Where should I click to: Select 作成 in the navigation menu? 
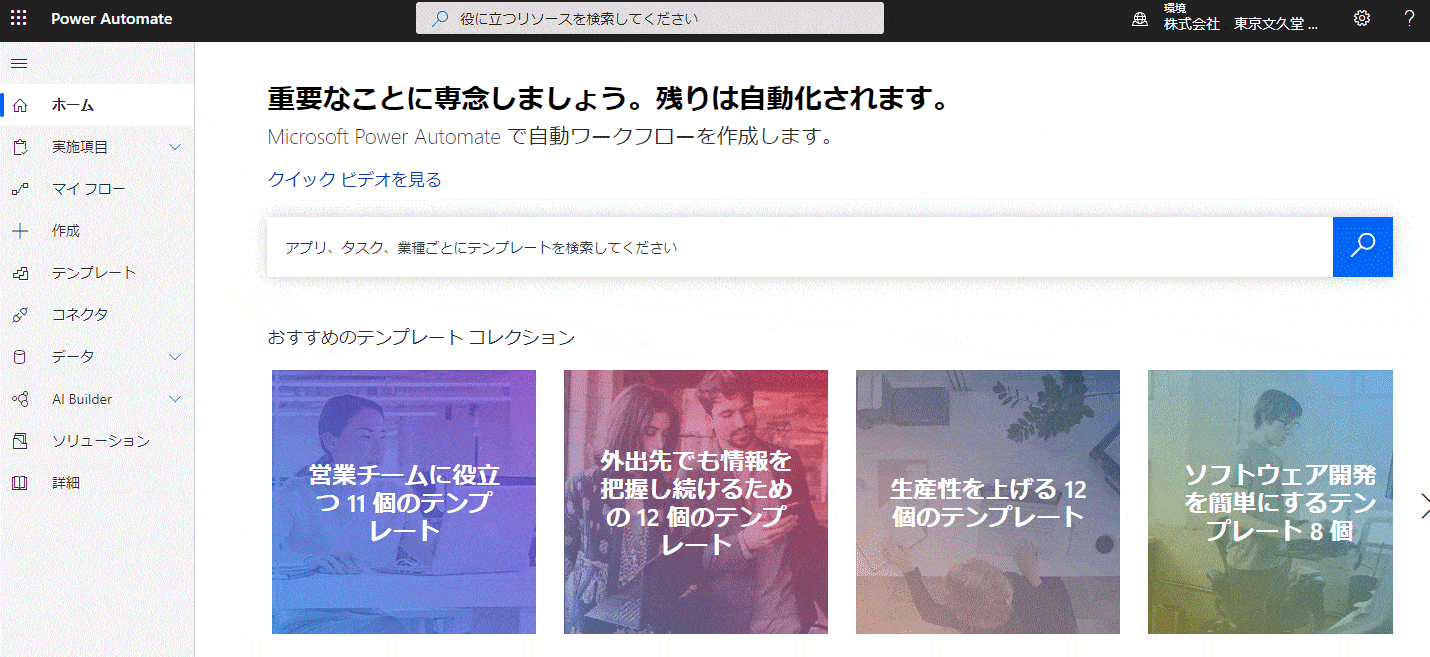(66, 231)
